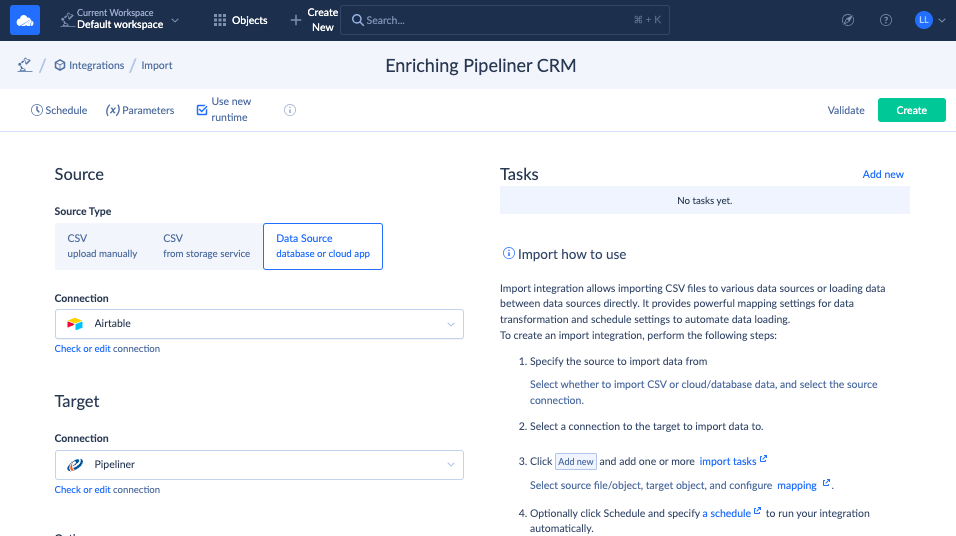956x536 pixels.
Task: Click the No tasks yet row
Action: pos(705,200)
